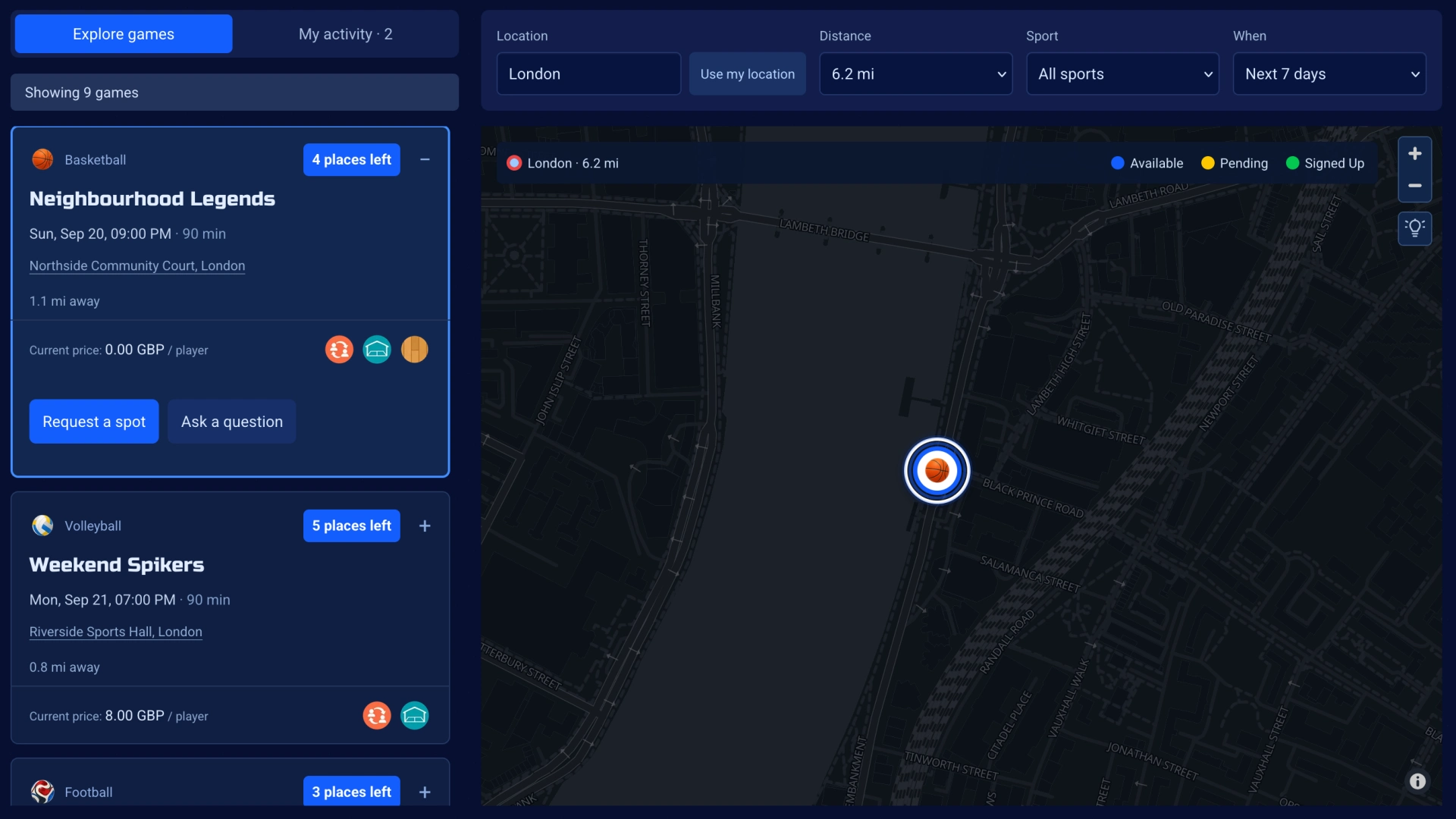Viewport: 1456px width, 819px height.
Task: Click the Weekend Spikers title
Action: click(x=117, y=565)
